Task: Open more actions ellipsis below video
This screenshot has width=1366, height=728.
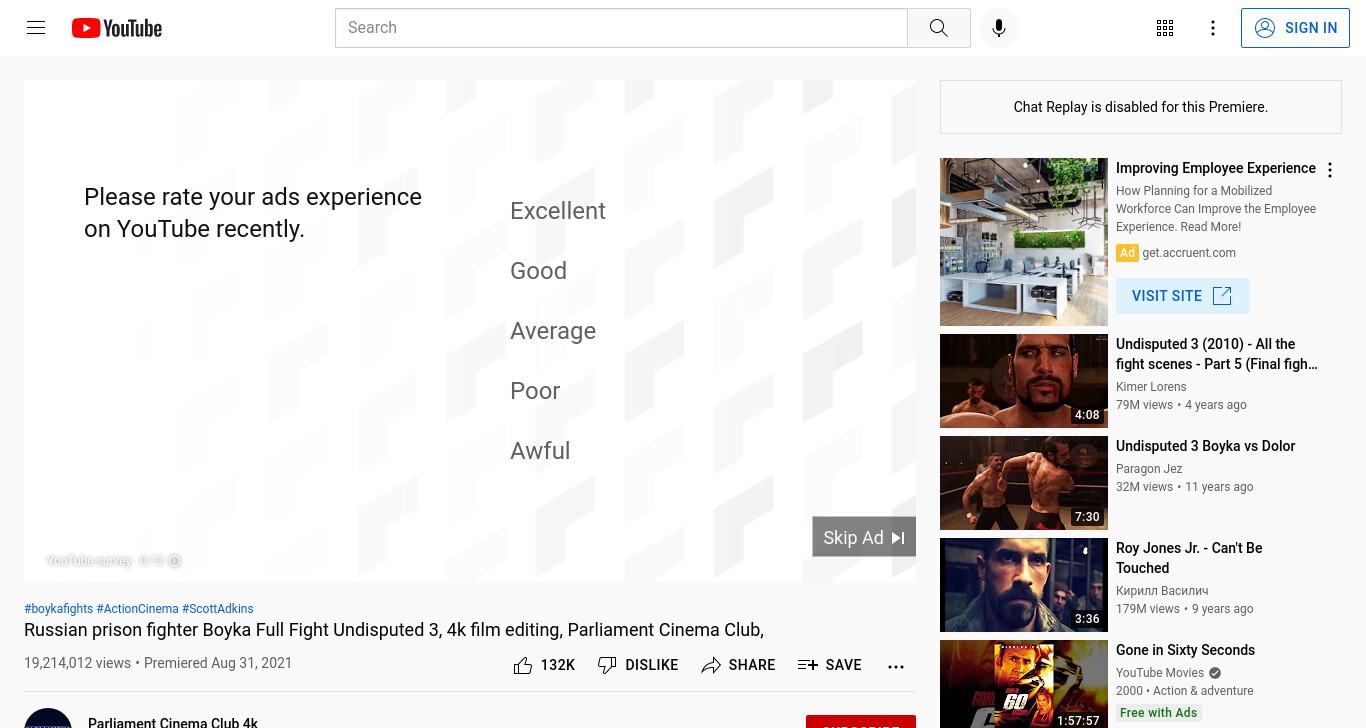Action: click(x=896, y=666)
